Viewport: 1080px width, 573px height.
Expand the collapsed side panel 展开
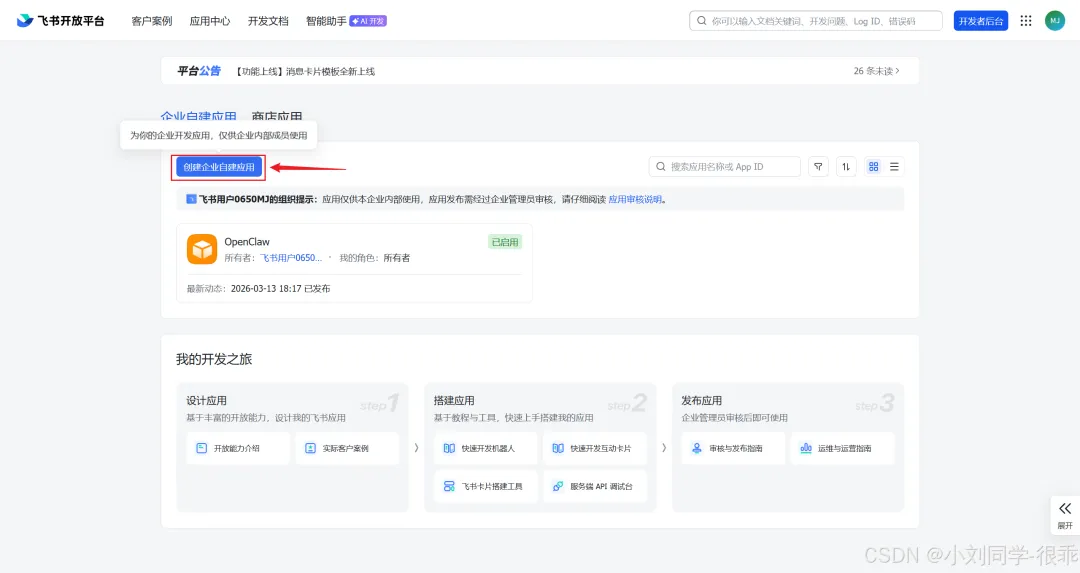point(1065,514)
